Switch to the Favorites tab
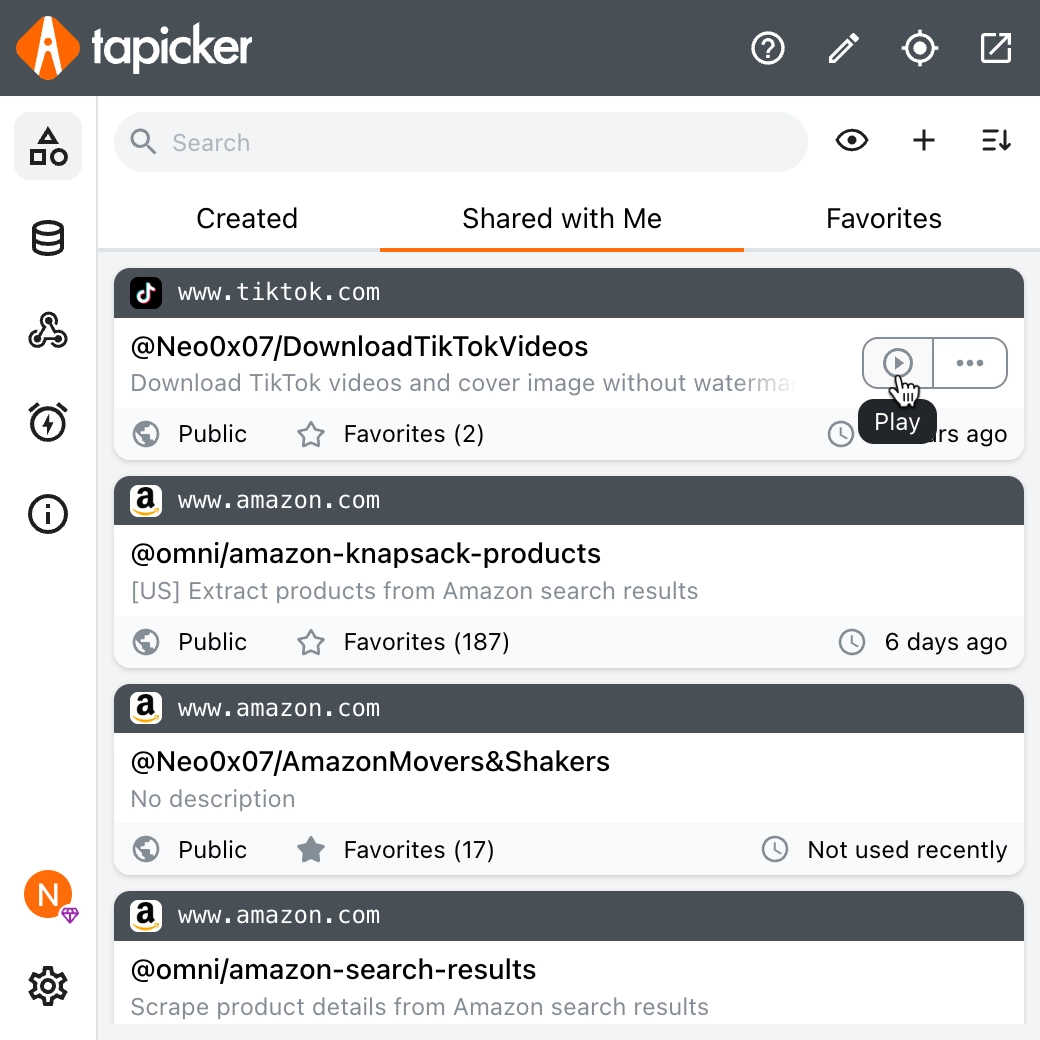This screenshot has height=1040, width=1040. [884, 219]
